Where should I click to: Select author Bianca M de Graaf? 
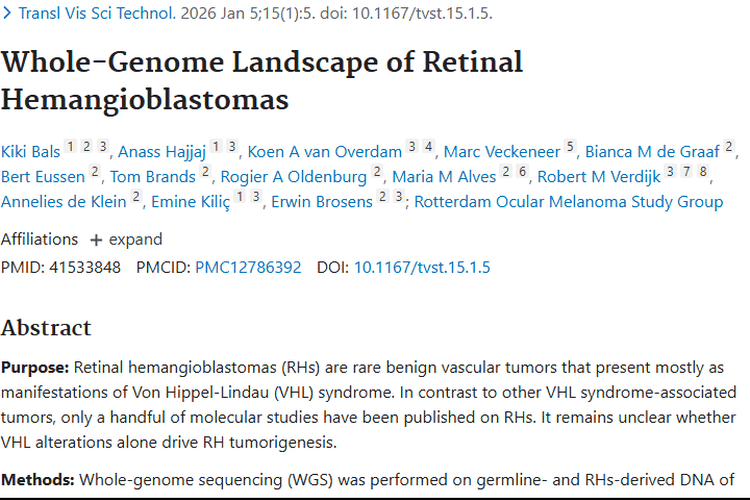tap(652, 152)
